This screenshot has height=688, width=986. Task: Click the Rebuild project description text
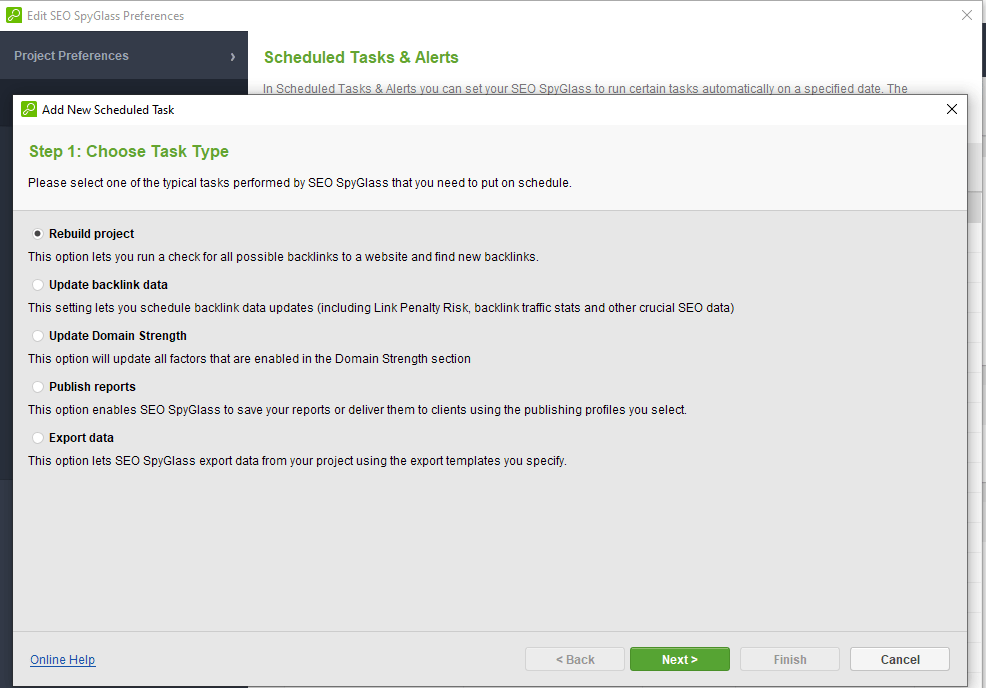[283, 257]
